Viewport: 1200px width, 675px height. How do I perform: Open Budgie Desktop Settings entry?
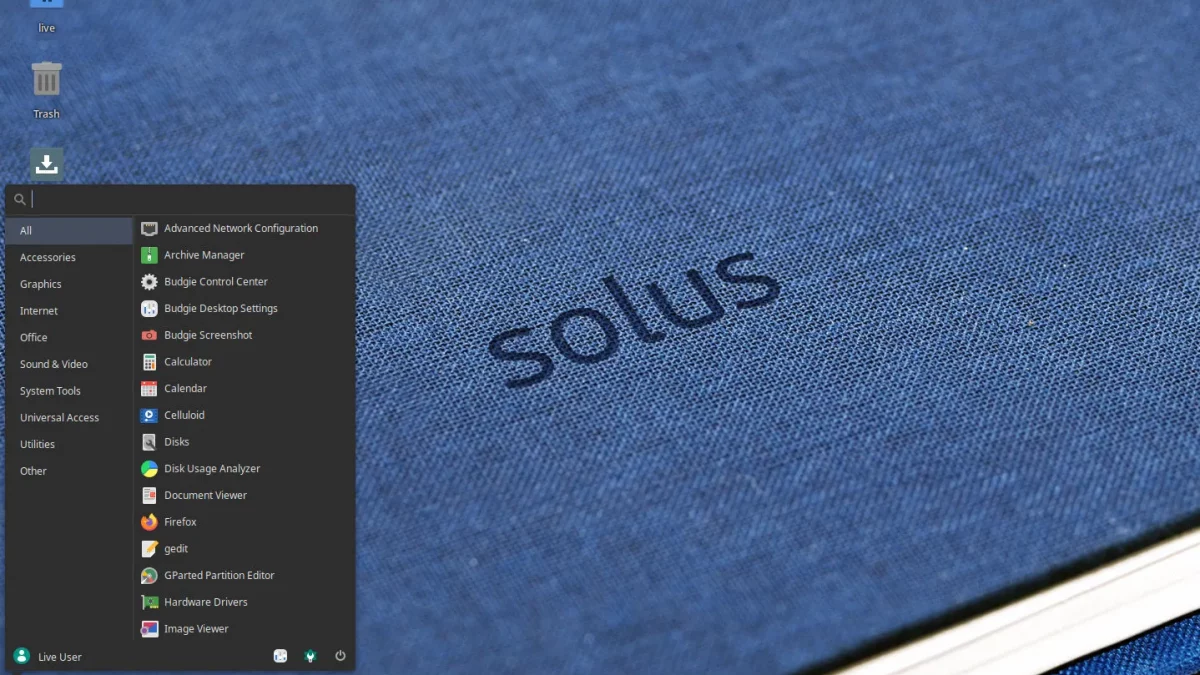point(246,308)
